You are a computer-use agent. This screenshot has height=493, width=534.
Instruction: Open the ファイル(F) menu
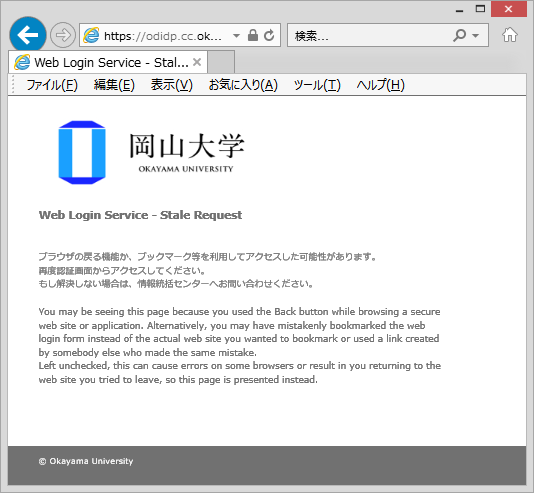52,85
